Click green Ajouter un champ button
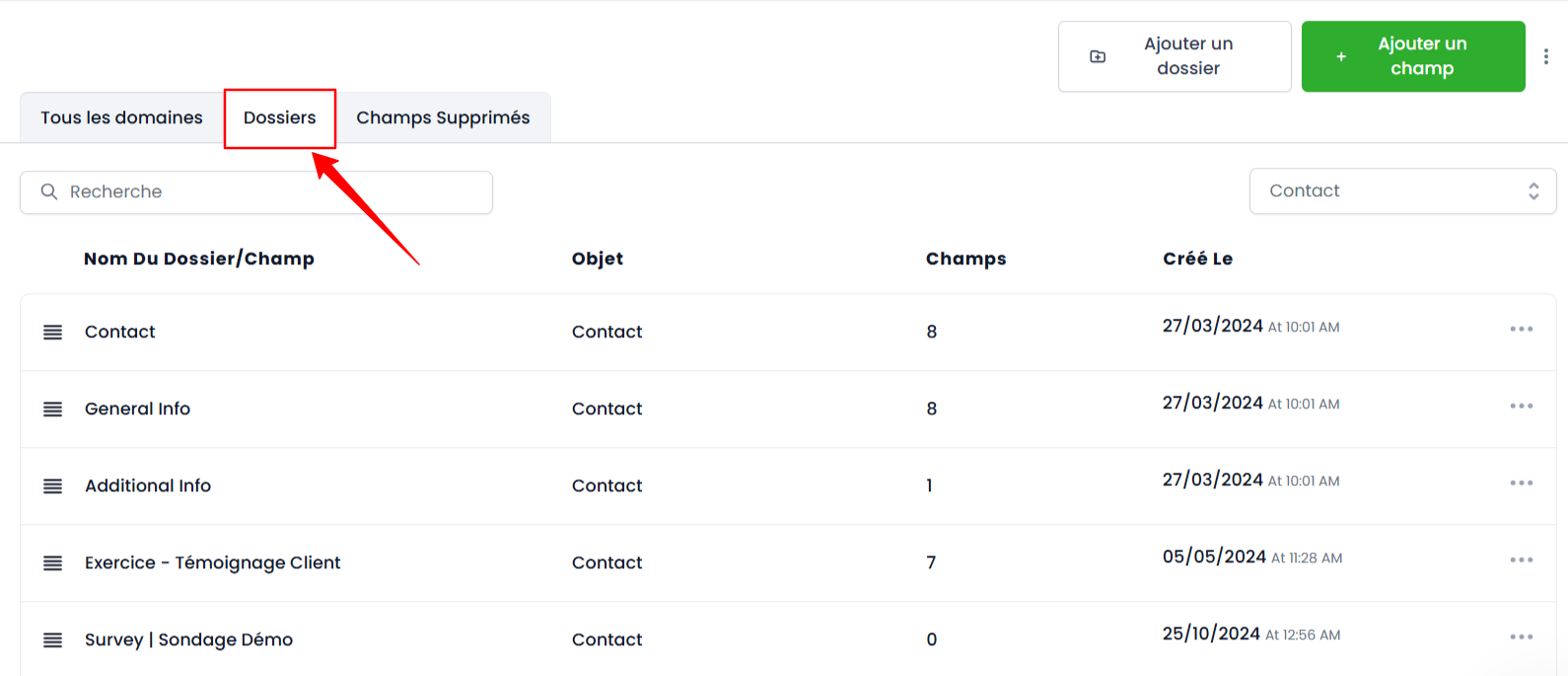The image size is (1568, 676). click(1413, 56)
